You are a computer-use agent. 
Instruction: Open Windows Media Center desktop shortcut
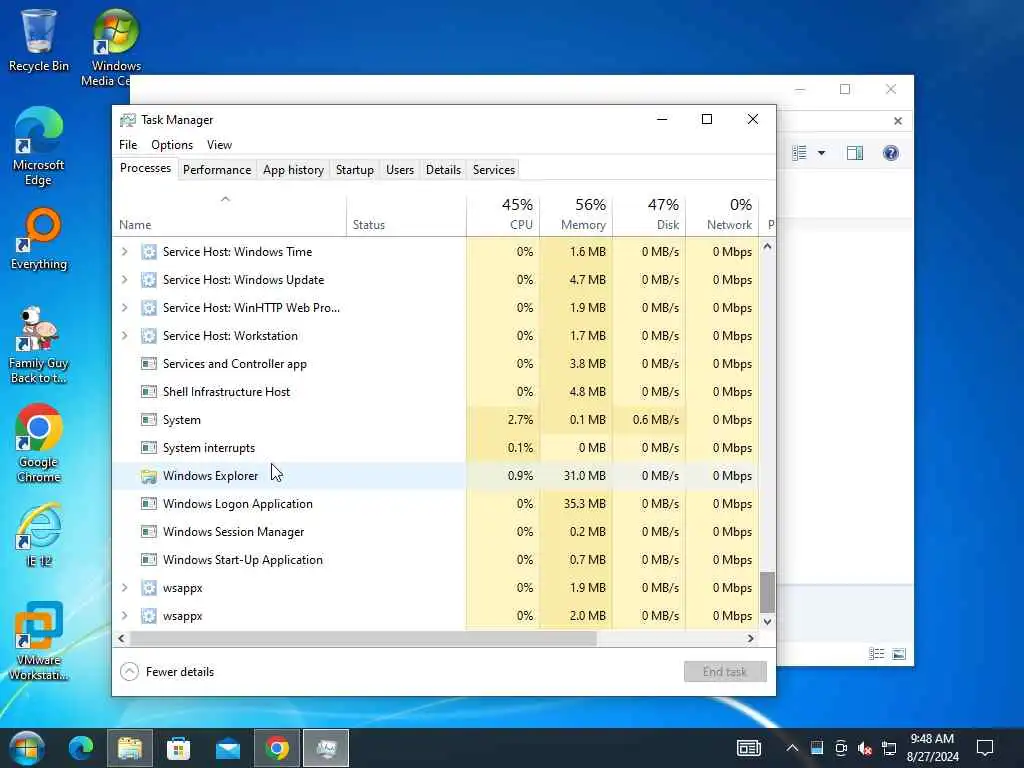click(x=116, y=47)
